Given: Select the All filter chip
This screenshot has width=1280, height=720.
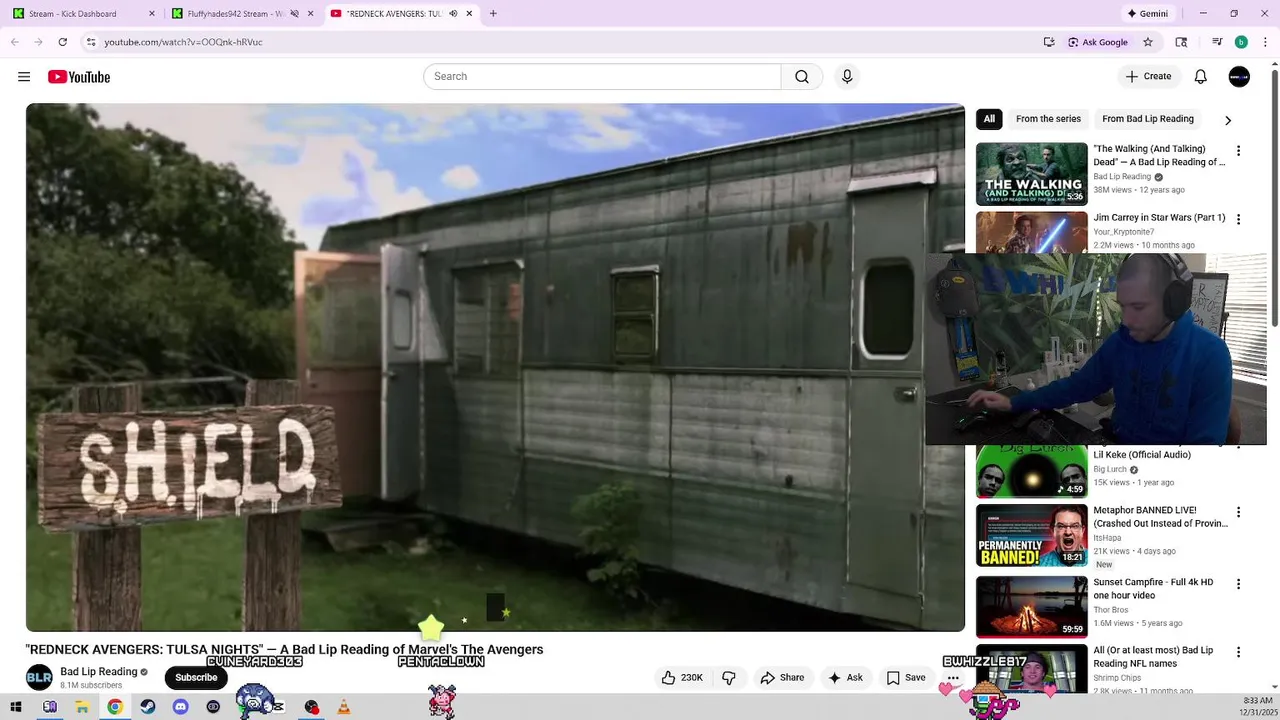Looking at the screenshot, I should point(989,119).
